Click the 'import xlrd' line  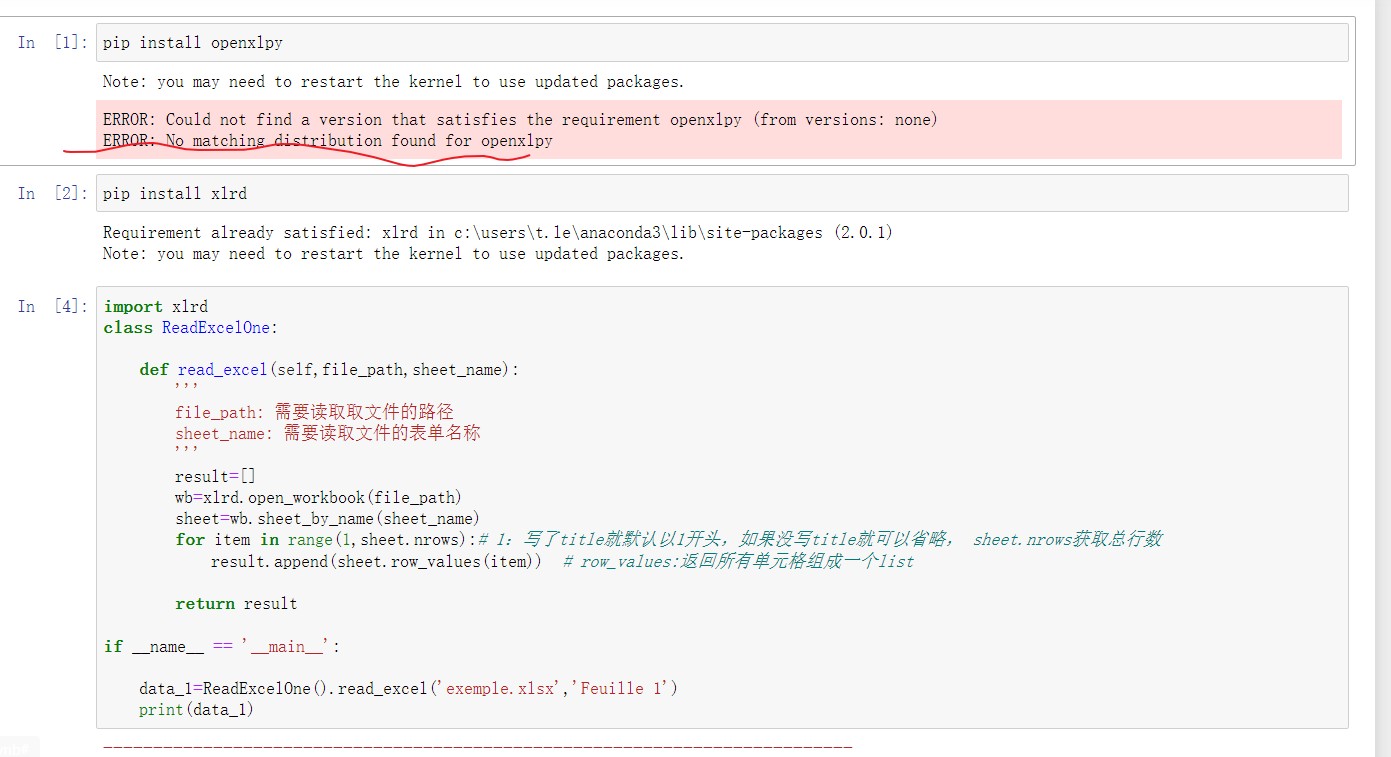(x=156, y=306)
